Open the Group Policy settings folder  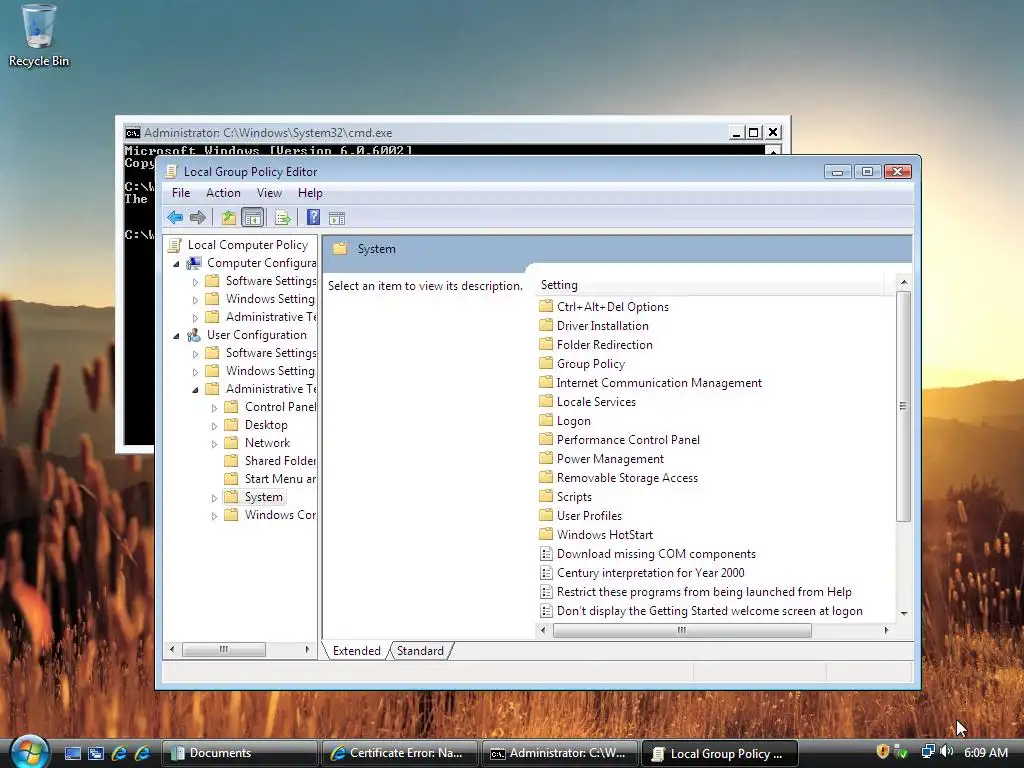[x=583, y=364]
